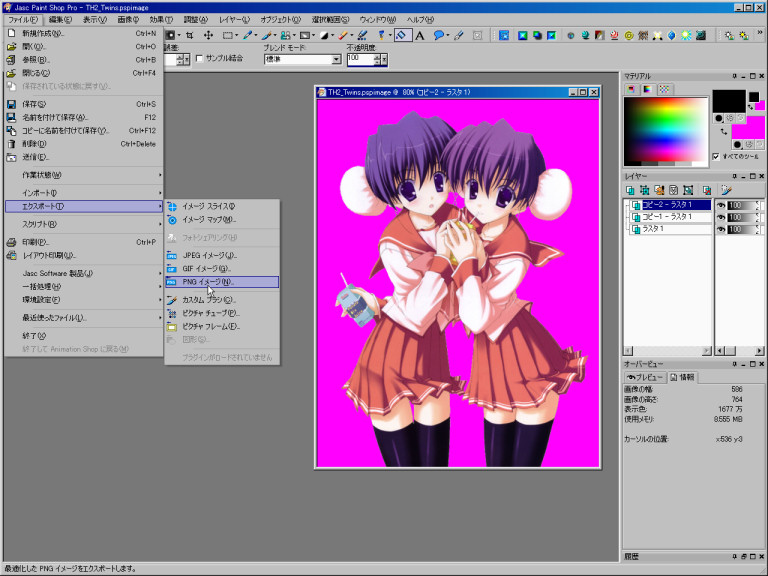Click the large black foreground material swatch
The height and width of the screenshot is (576, 768).
pos(729,101)
